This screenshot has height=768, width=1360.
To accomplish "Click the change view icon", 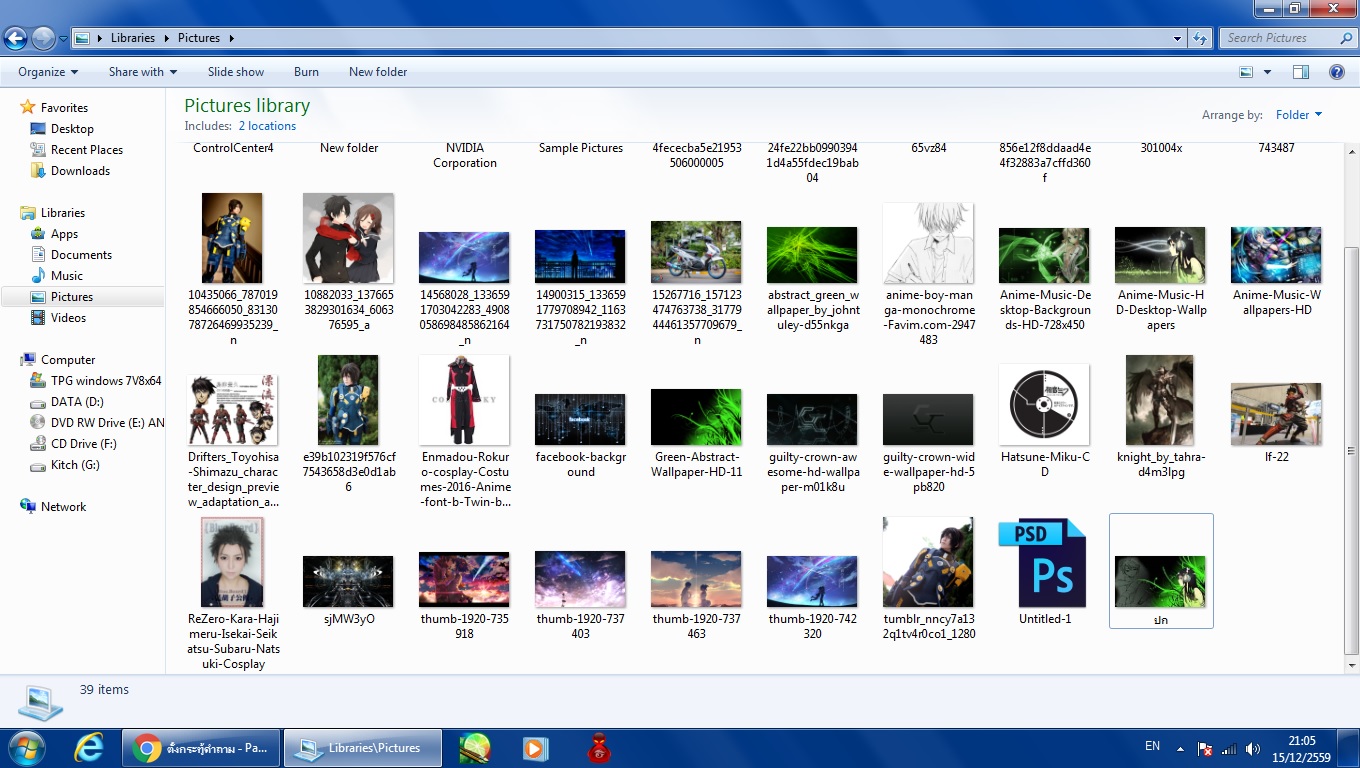I will click(x=1246, y=72).
